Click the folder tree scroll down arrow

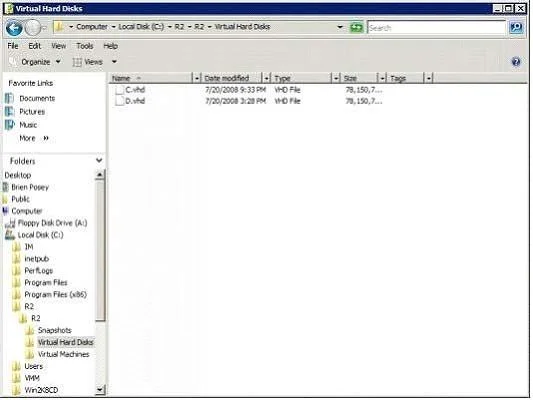click(x=100, y=390)
